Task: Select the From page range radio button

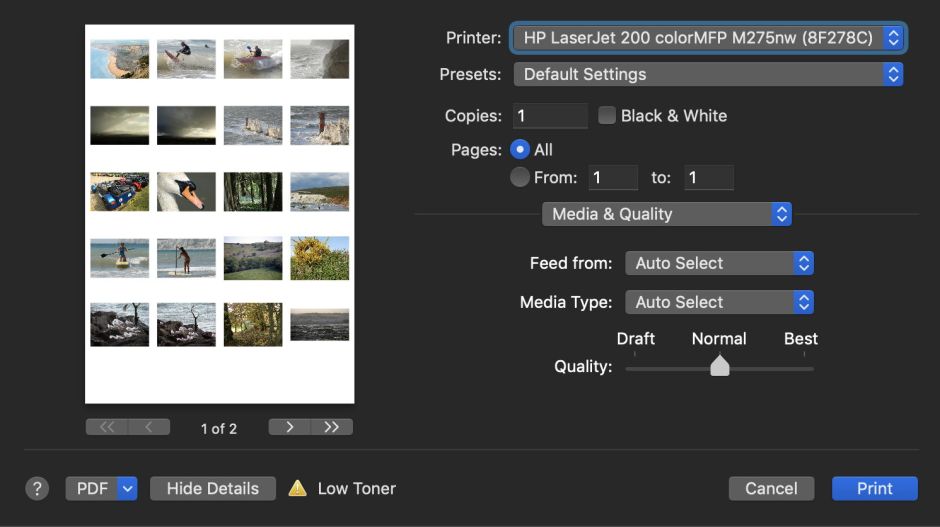Action: (520, 177)
